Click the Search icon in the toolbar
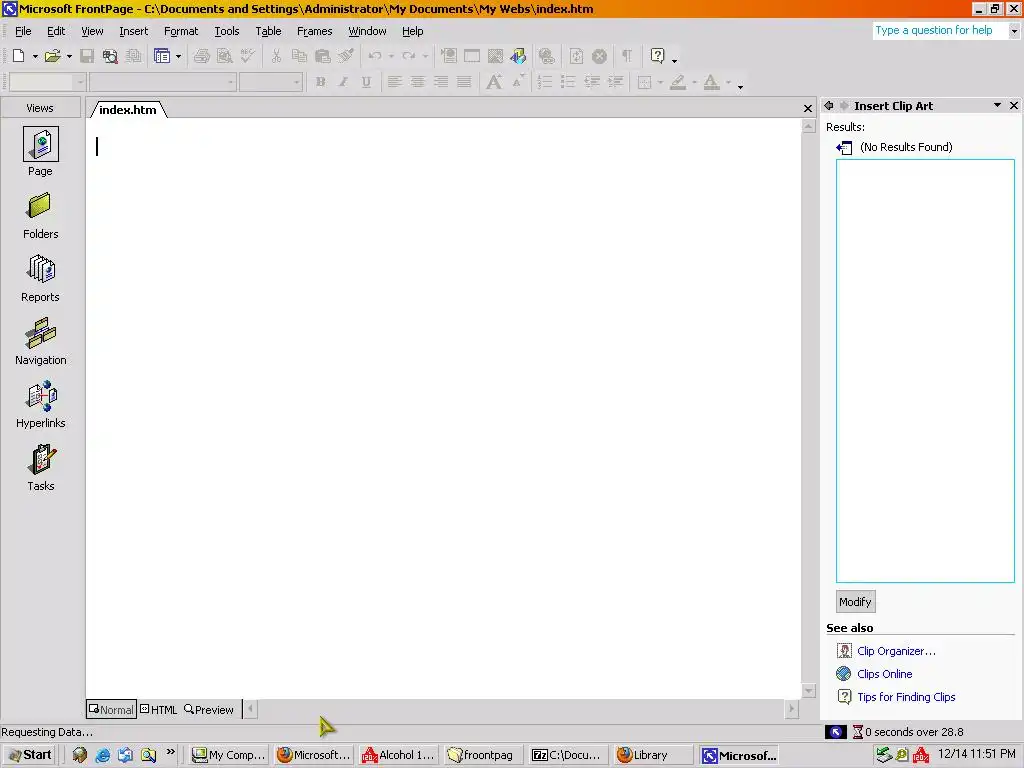This screenshot has width=1024, height=768. coord(110,56)
